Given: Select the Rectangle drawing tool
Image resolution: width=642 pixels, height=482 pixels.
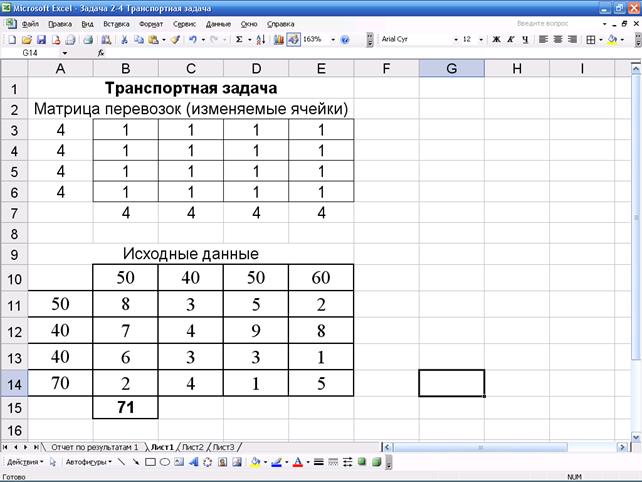Looking at the screenshot, I should 150,462.
